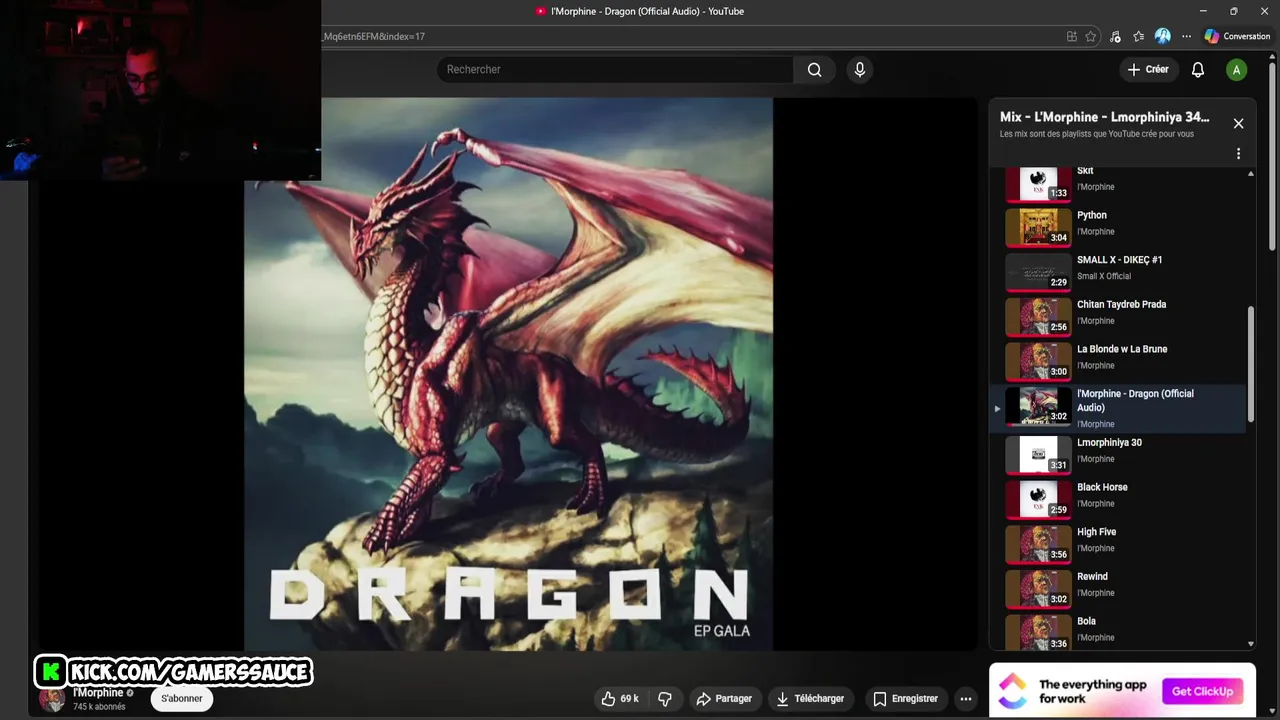Click the split screen icon in address bar
The height and width of the screenshot is (720, 1280).
pos(1072,36)
